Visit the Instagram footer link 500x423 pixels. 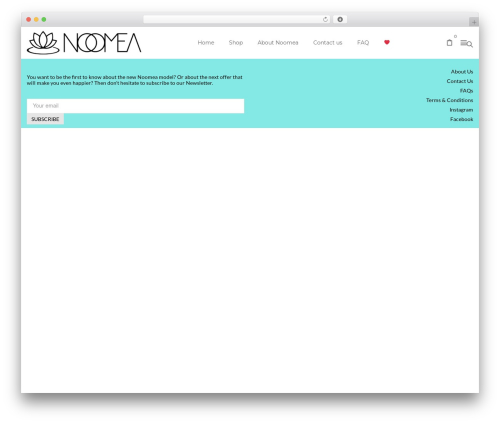[x=461, y=110]
